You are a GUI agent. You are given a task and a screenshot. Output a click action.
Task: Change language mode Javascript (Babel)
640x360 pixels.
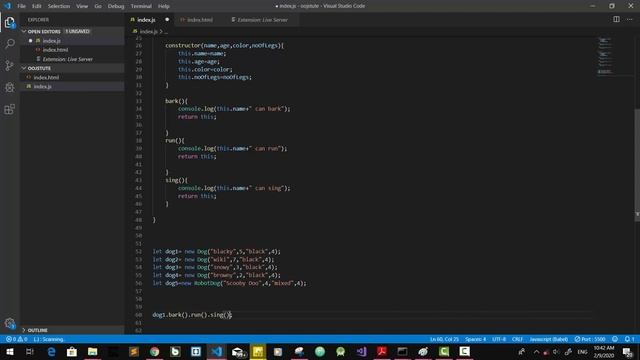click(549, 339)
